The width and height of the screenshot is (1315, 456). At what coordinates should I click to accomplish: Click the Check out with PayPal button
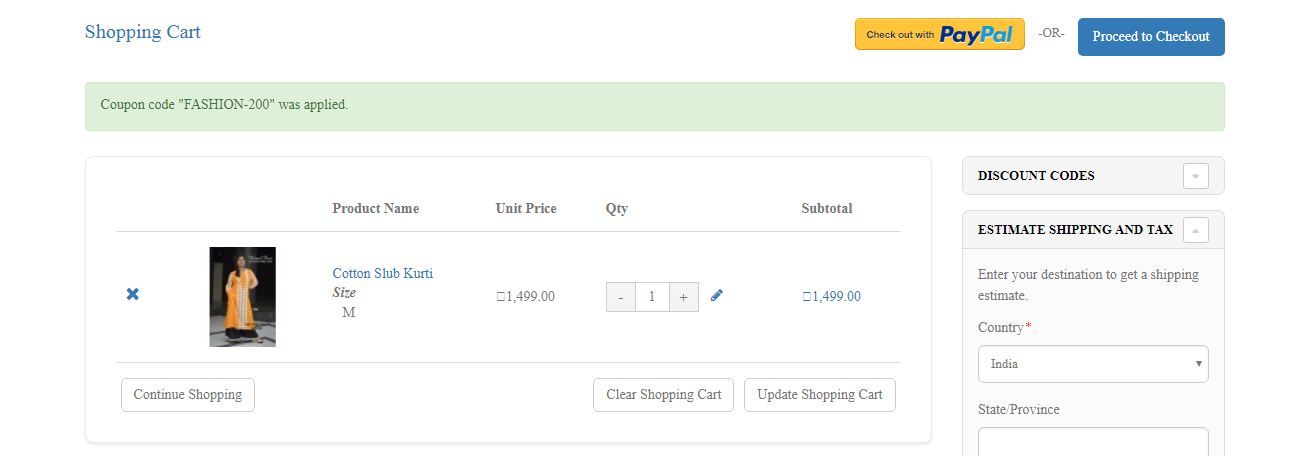(939, 34)
